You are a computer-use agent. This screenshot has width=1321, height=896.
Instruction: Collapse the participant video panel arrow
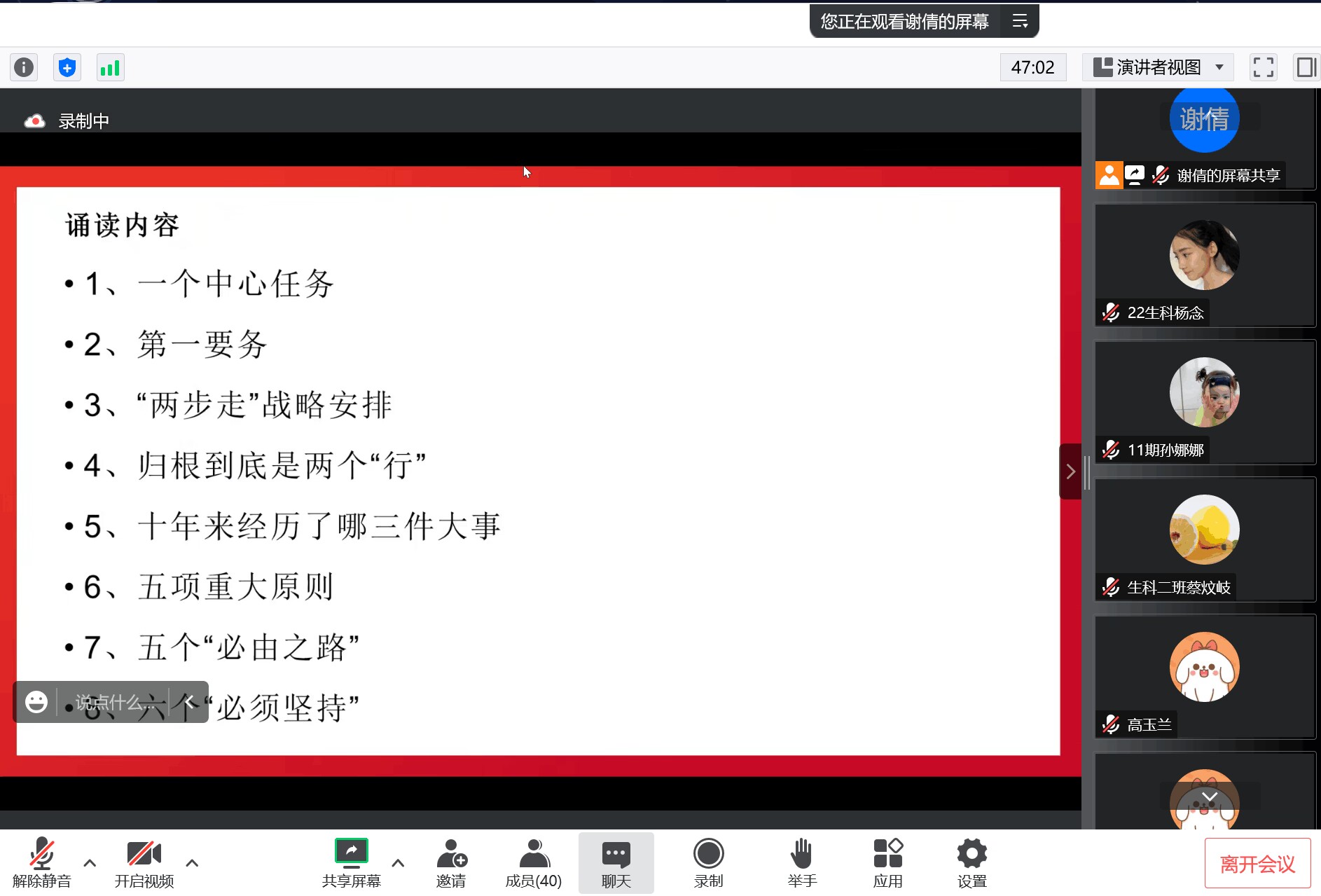click(x=1070, y=471)
